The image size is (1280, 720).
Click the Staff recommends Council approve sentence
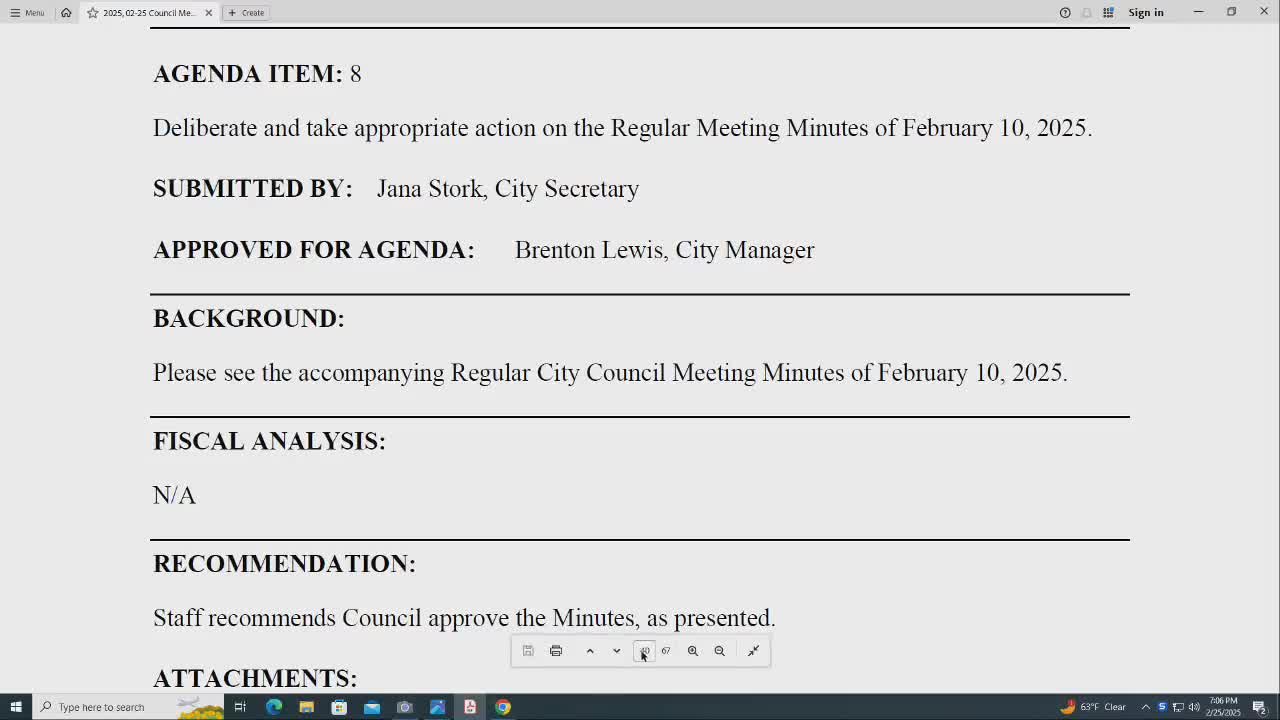464,618
